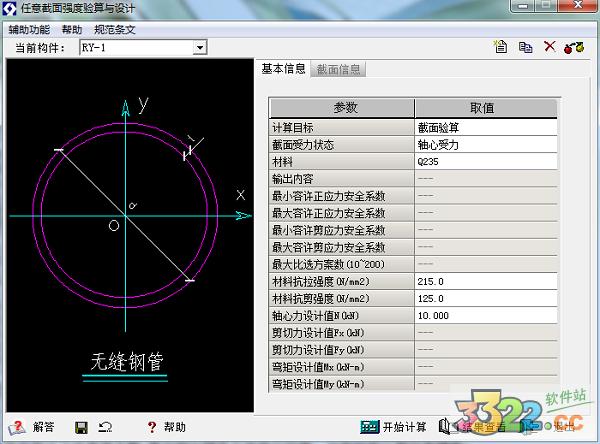Open the 帮助 menu

click(72, 29)
